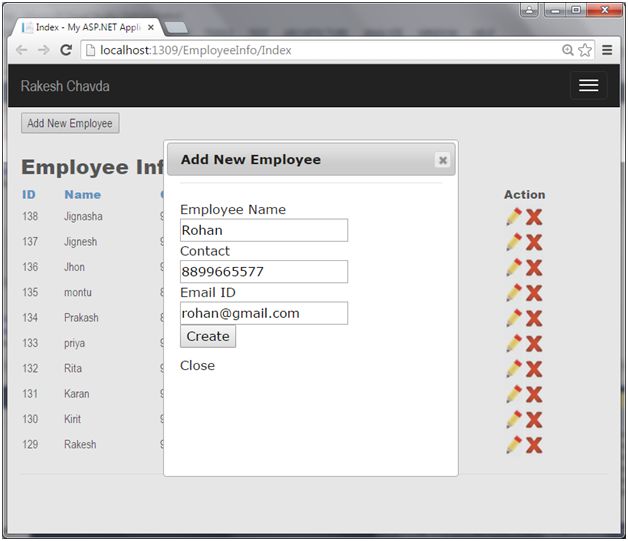Focus the Email ID field
The height and width of the screenshot is (541, 628).
click(264, 313)
